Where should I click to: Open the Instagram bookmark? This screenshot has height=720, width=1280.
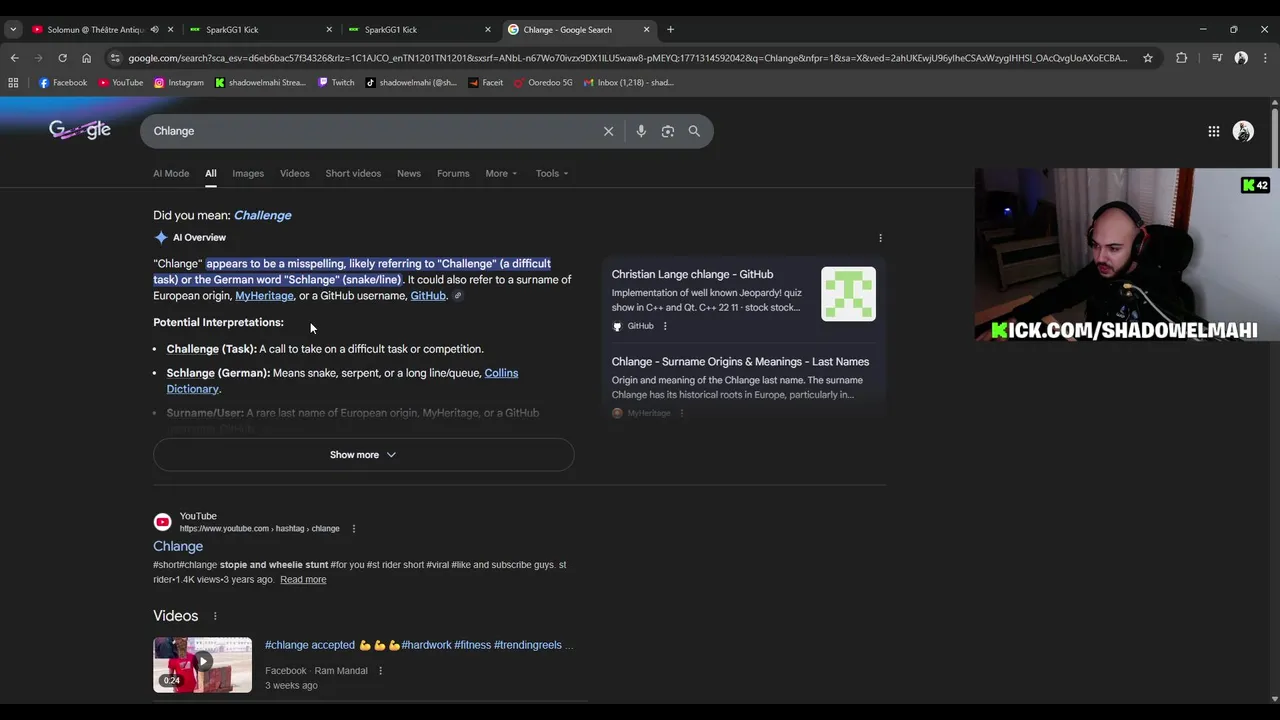tap(179, 83)
